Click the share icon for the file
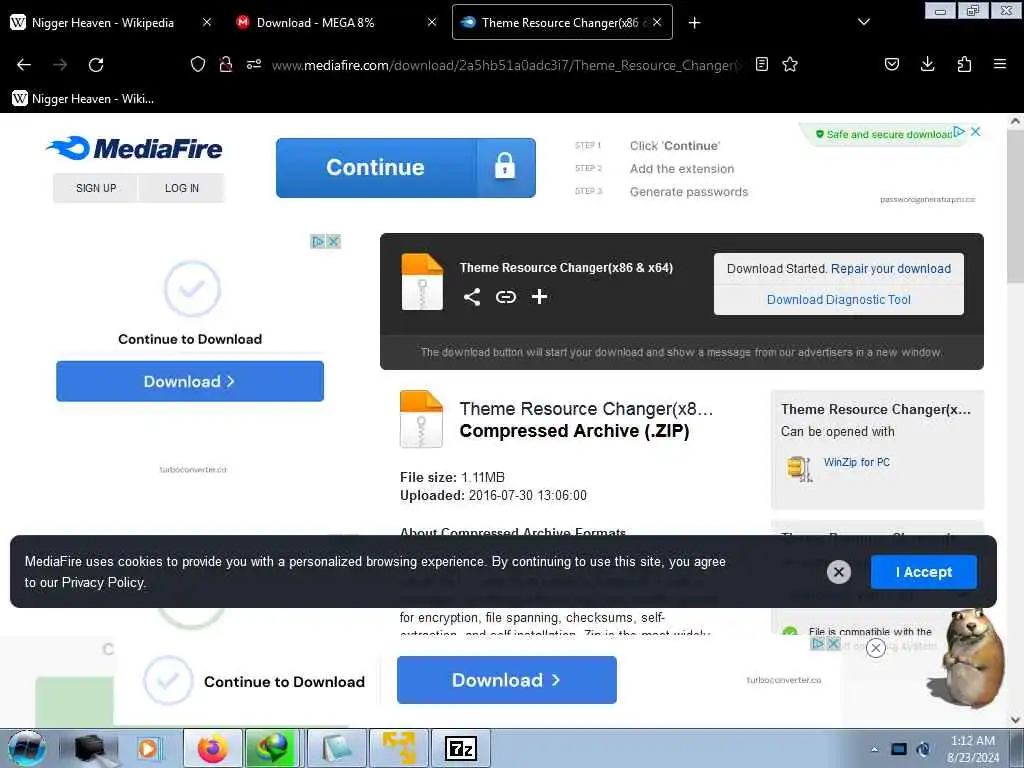The image size is (1024, 768). 472,297
